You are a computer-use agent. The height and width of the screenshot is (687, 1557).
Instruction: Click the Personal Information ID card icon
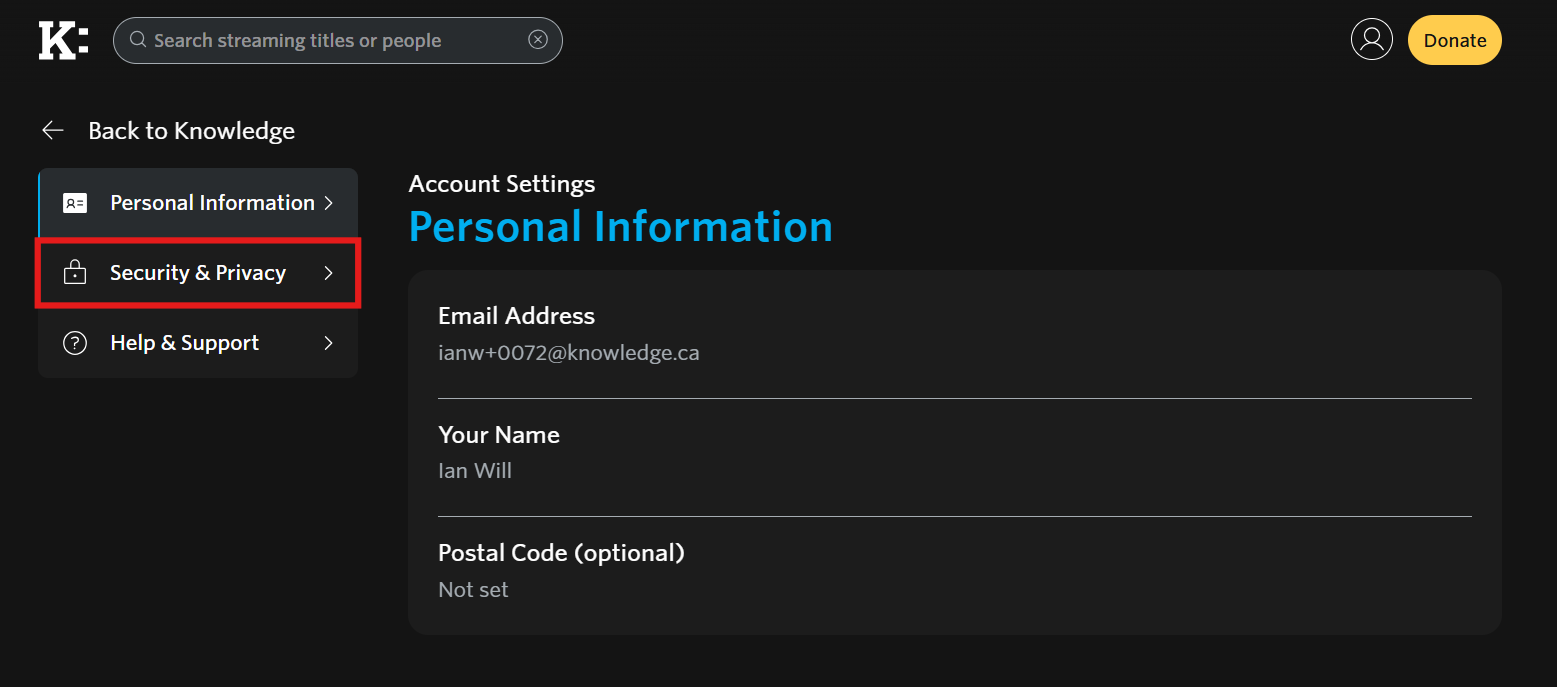(75, 203)
